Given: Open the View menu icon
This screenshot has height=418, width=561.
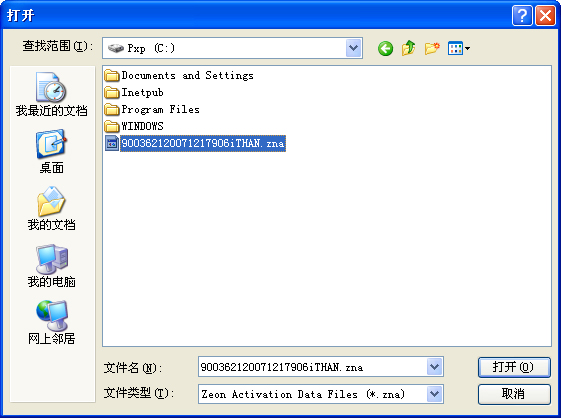Looking at the screenshot, I should tap(459, 48).
